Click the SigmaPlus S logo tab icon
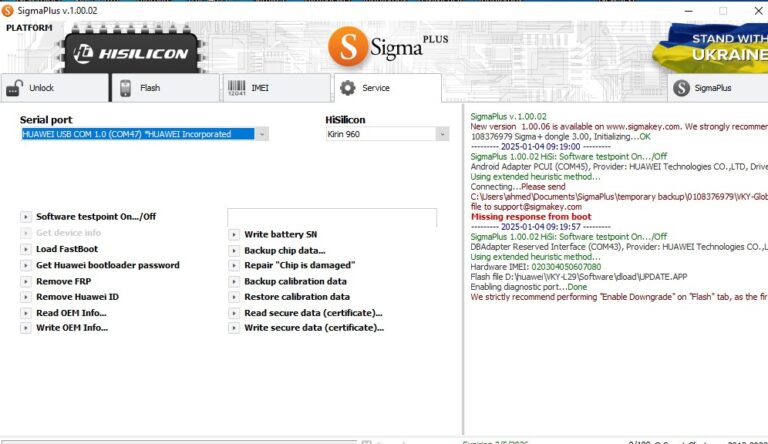 [681, 88]
